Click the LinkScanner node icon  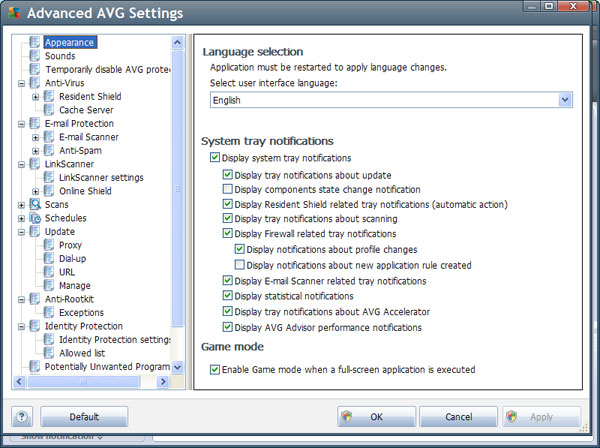click(x=35, y=164)
